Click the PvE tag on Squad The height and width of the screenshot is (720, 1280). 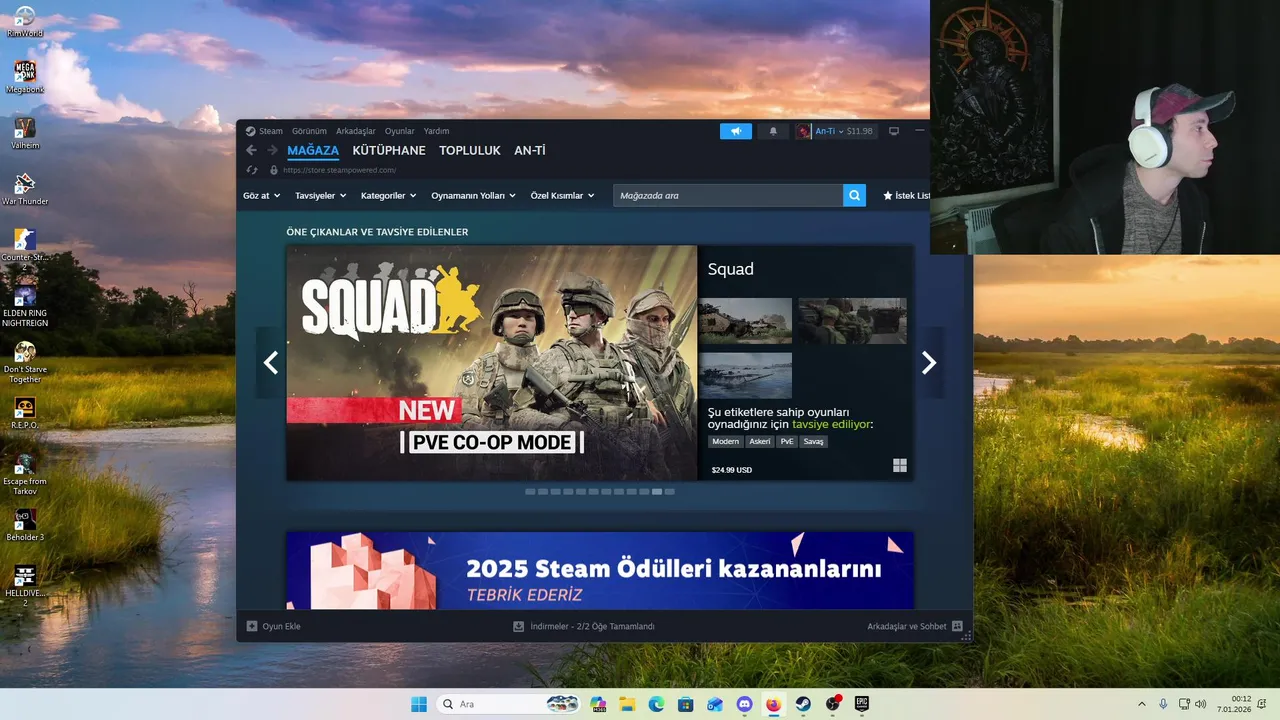(x=787, y=442)
